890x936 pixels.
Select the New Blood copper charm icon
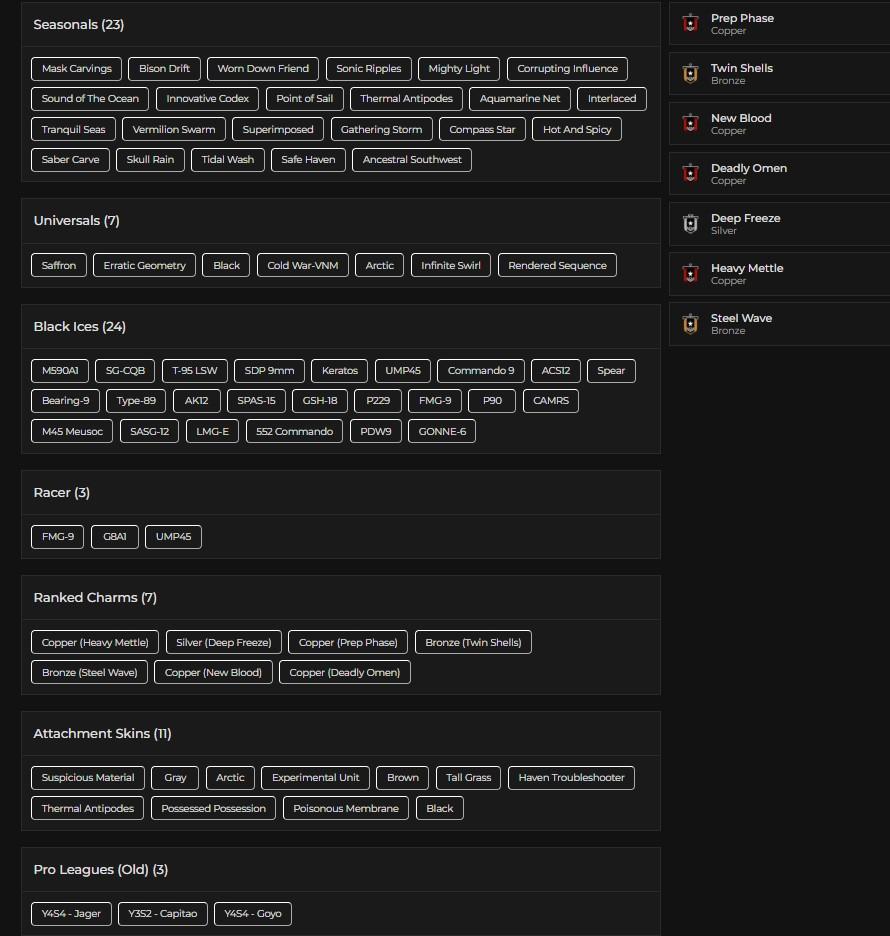pyautogui.click(x=690, y=124)
